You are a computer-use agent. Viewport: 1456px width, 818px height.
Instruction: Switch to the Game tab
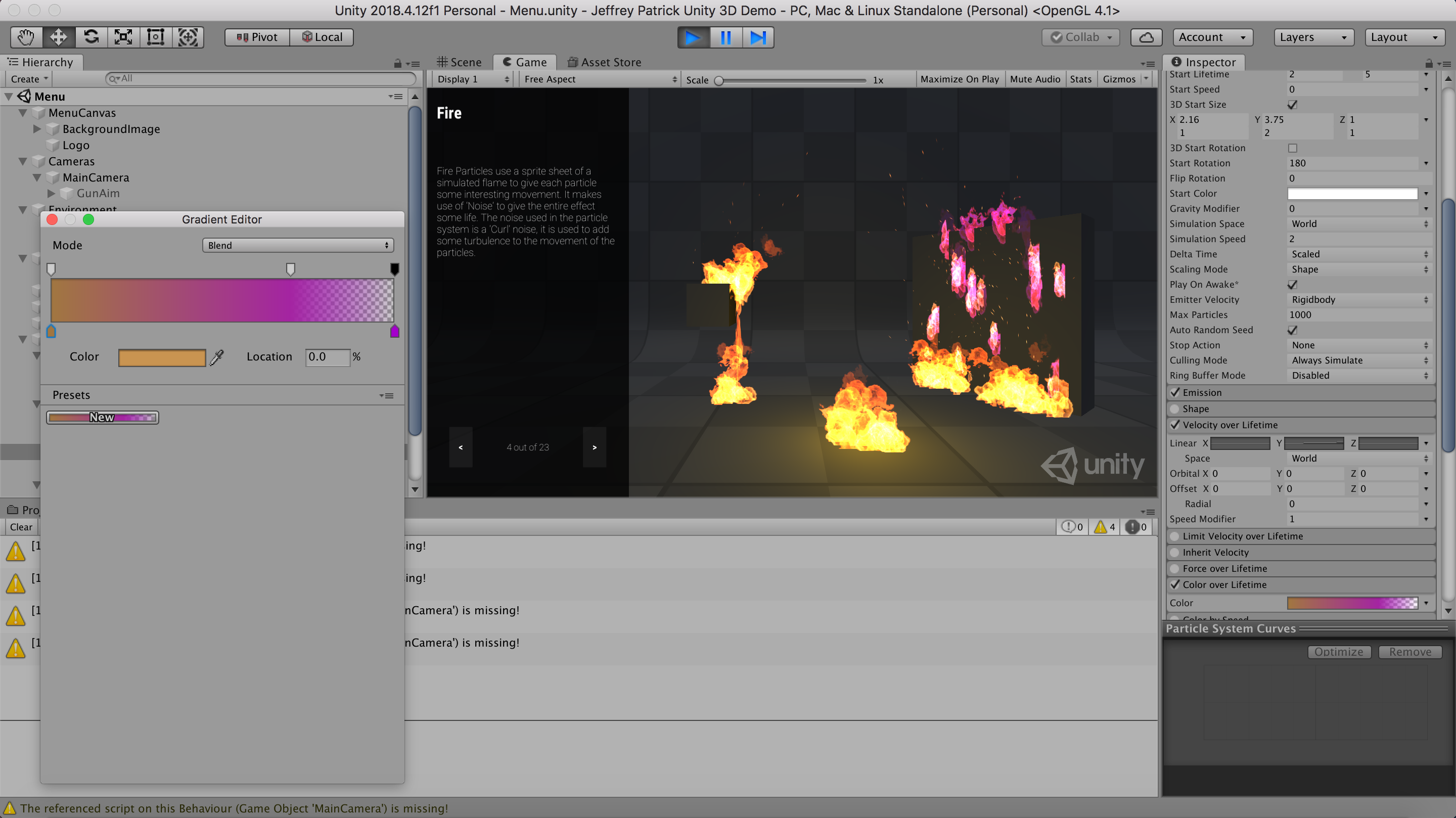(x=525, y=62)
